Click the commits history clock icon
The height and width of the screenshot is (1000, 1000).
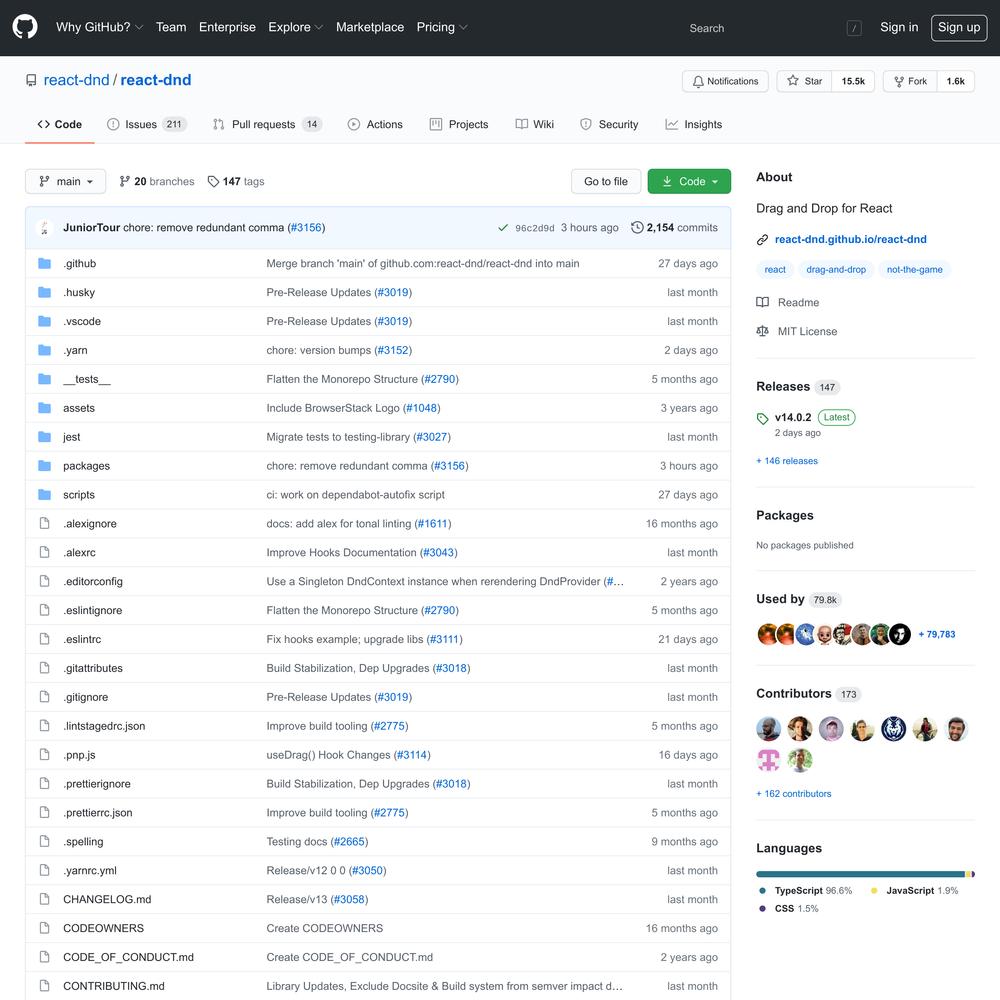[x=636, y=228]
